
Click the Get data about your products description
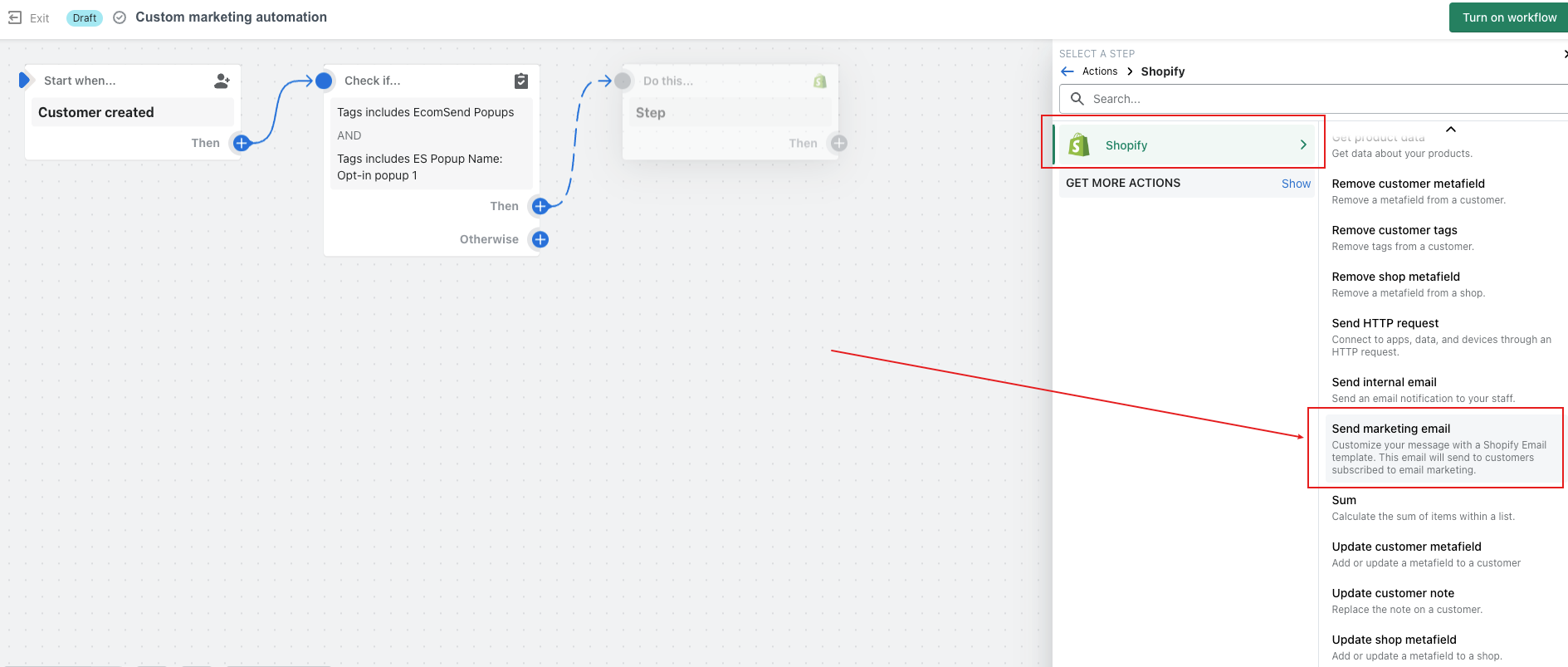tap(1402, 154)
